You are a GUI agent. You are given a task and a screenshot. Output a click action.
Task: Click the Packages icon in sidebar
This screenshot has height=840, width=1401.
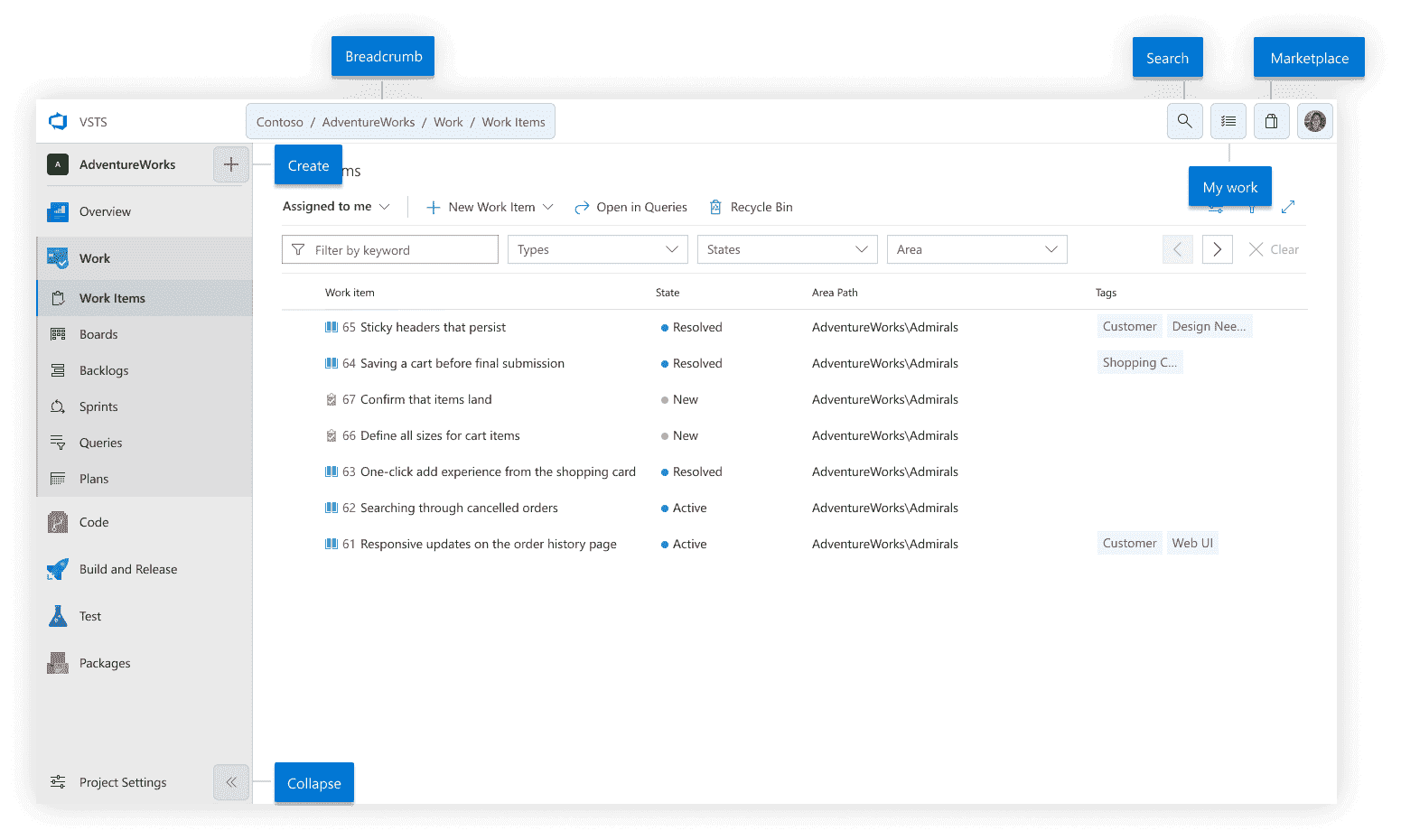pos(58,663)
